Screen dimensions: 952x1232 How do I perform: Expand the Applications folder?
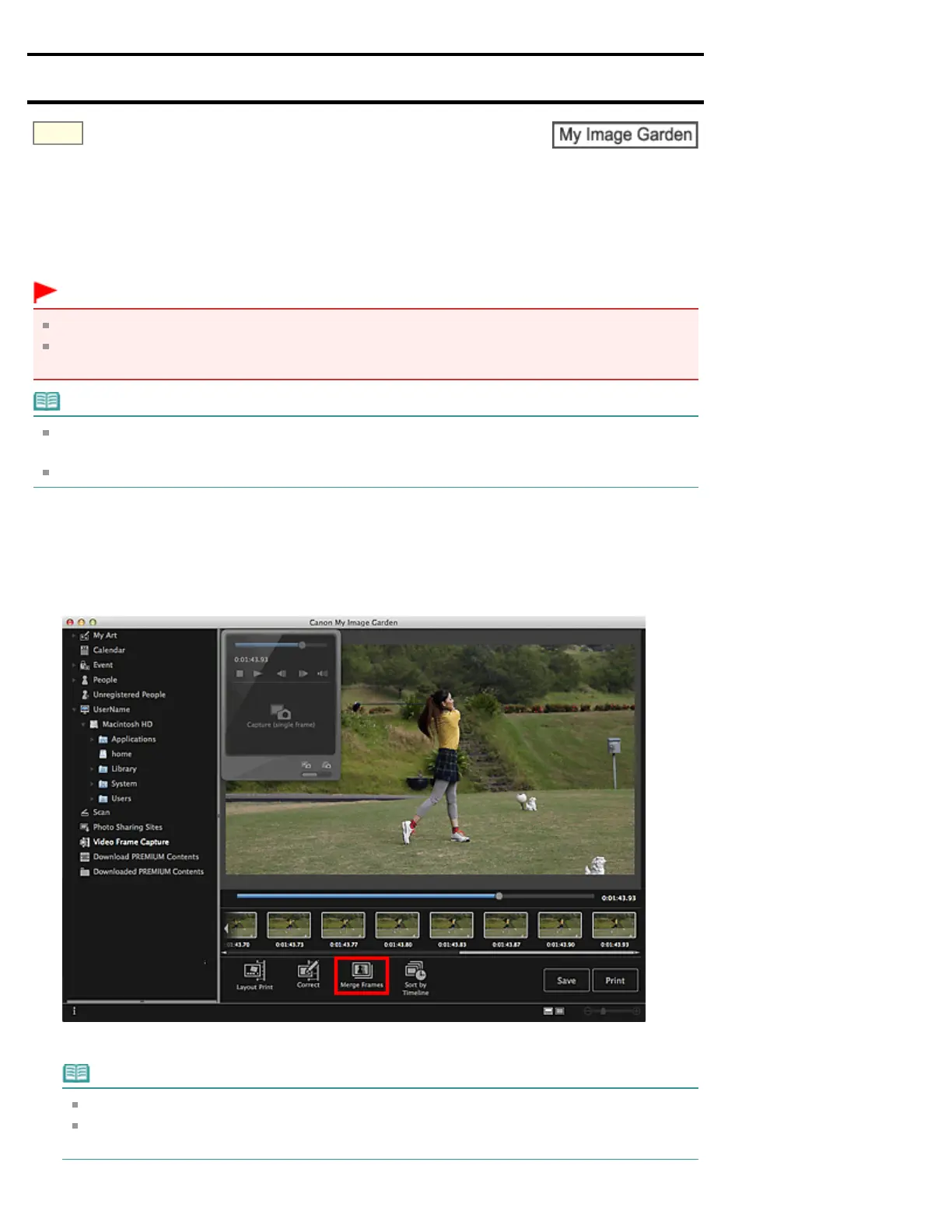(93, 739)
